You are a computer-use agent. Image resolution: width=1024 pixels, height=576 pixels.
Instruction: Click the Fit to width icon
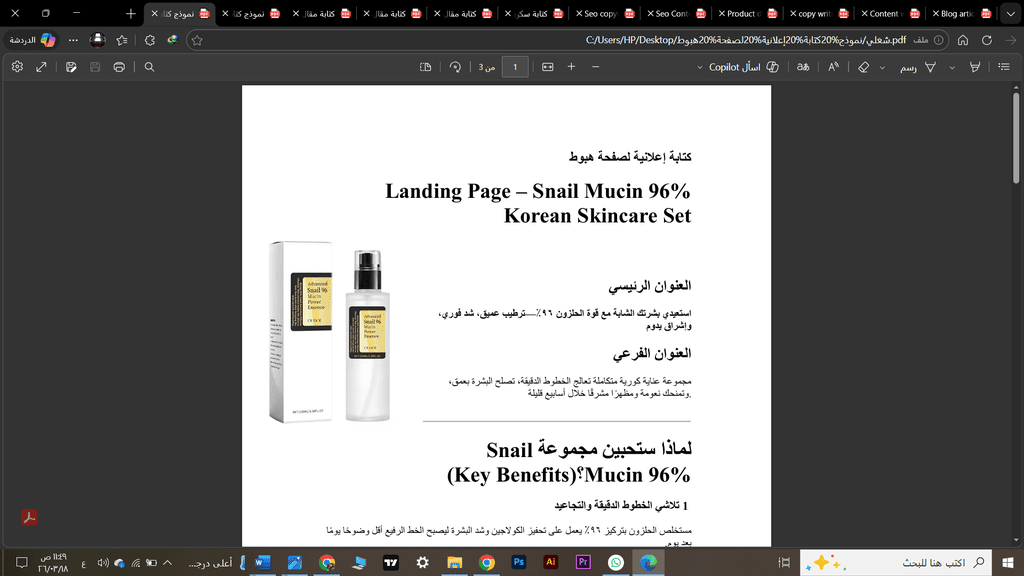548,67
